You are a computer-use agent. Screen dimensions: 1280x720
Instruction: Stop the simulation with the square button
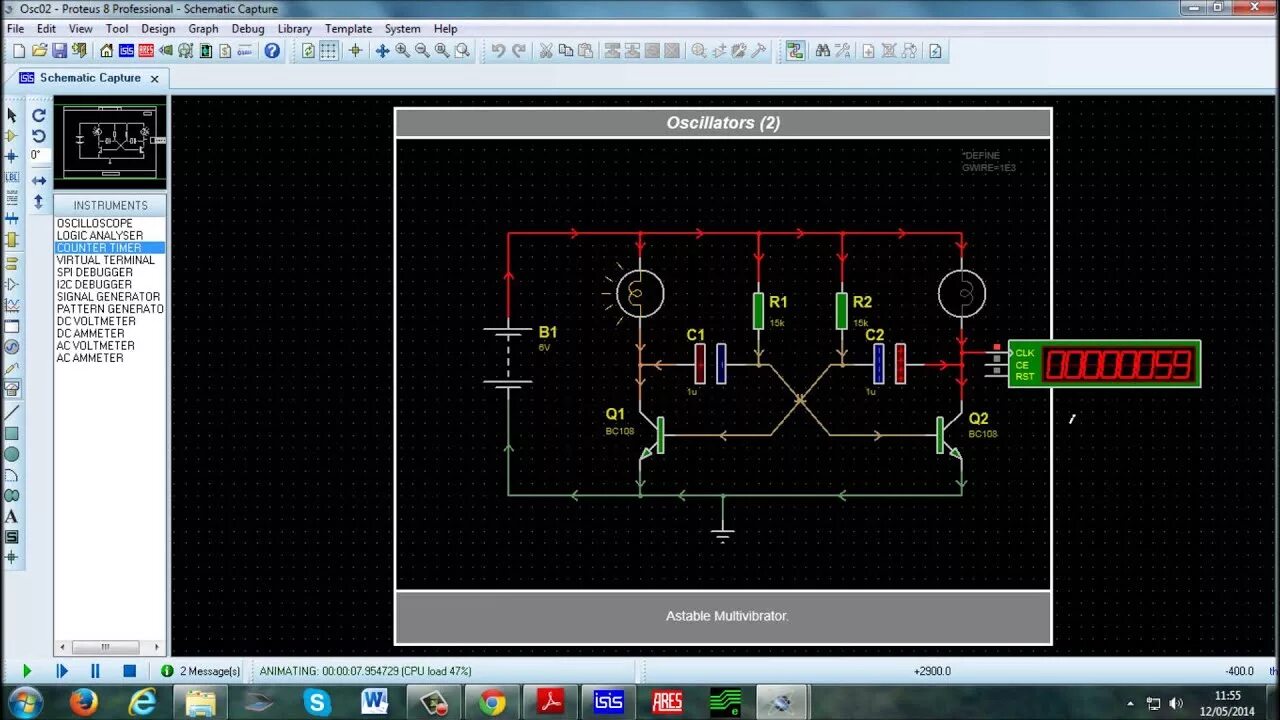click(129, 671)
